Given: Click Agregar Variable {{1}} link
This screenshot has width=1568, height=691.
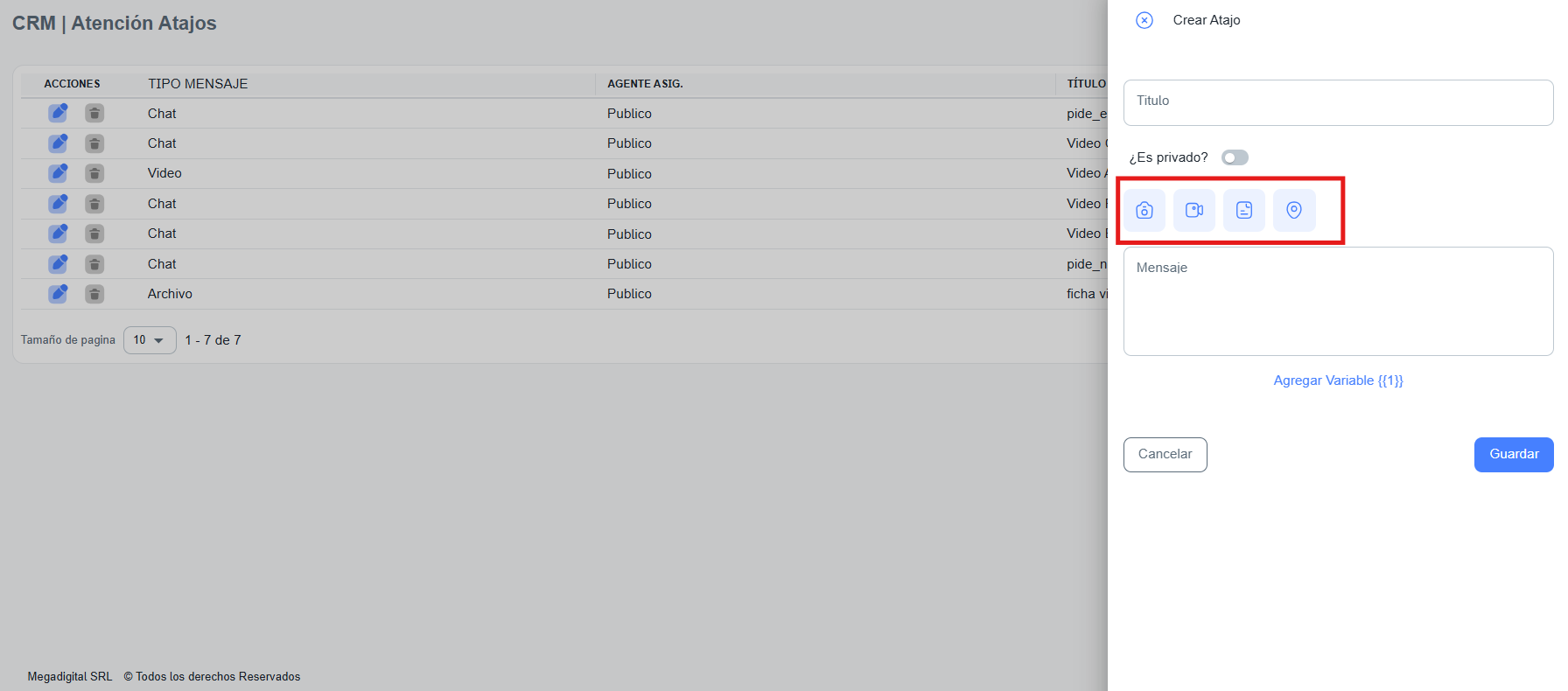Looking at the screenshot, I should click(1338, 380).
